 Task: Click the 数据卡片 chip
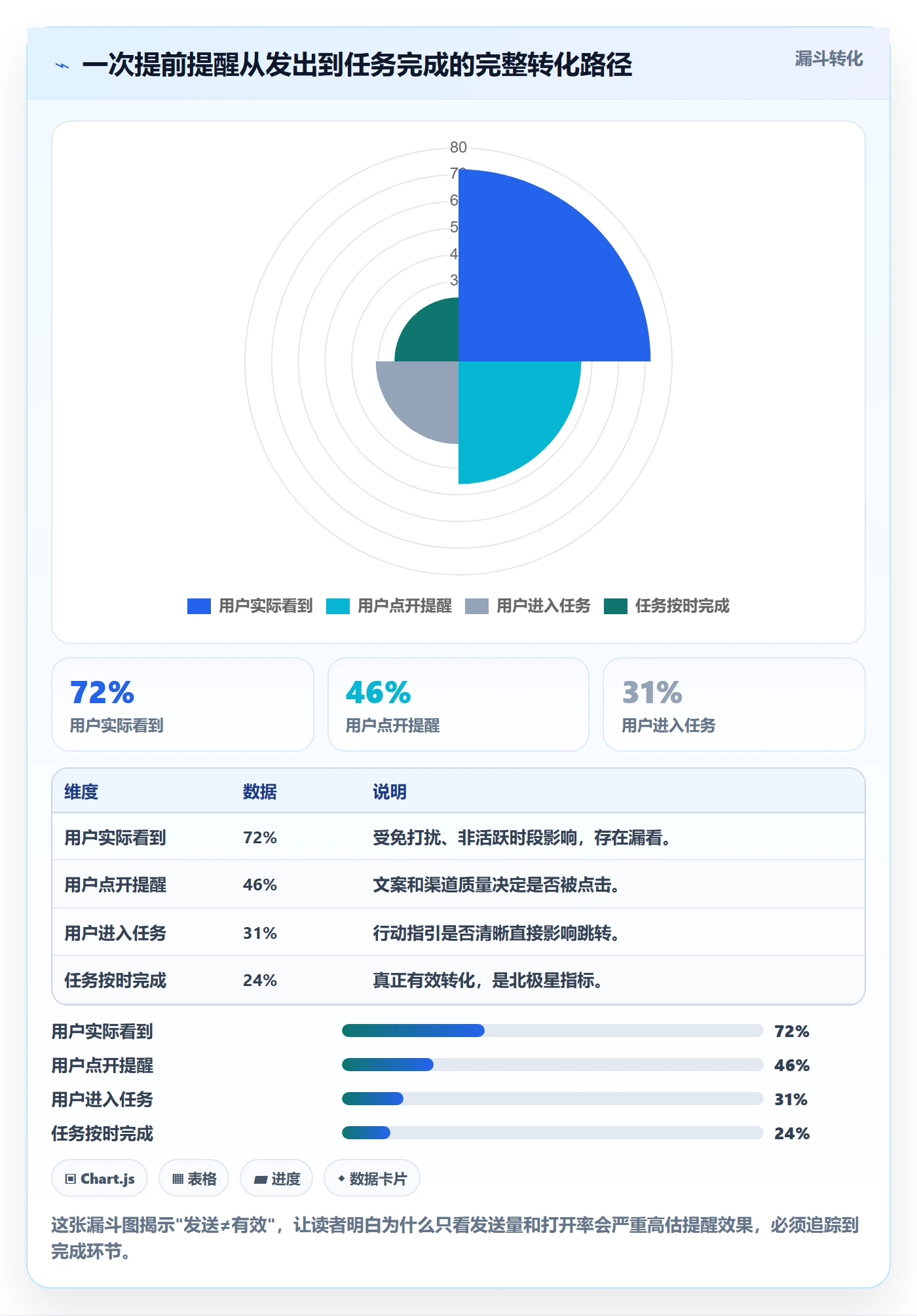point(372,1179)
